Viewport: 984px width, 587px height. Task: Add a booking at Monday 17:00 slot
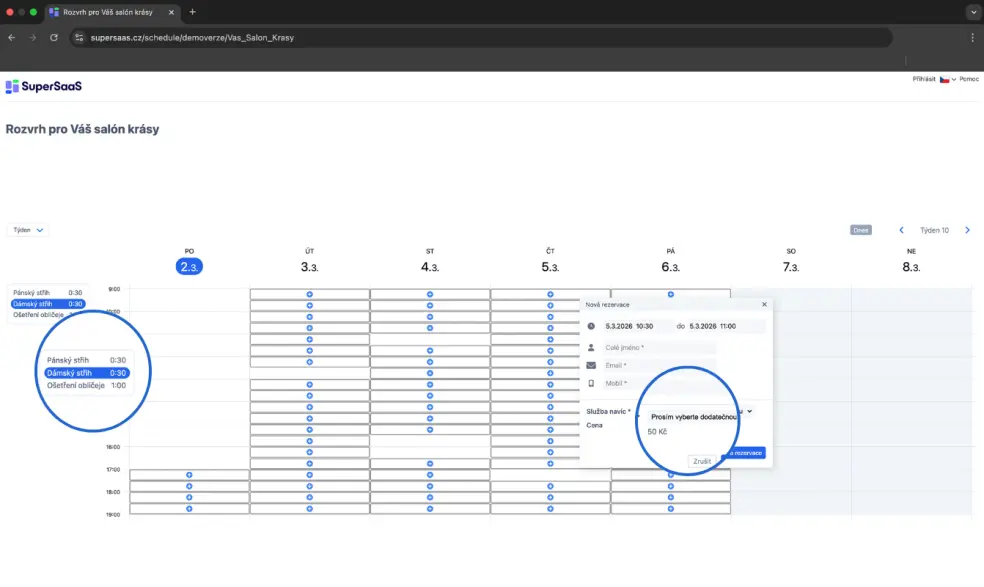[x=189, y=475]
